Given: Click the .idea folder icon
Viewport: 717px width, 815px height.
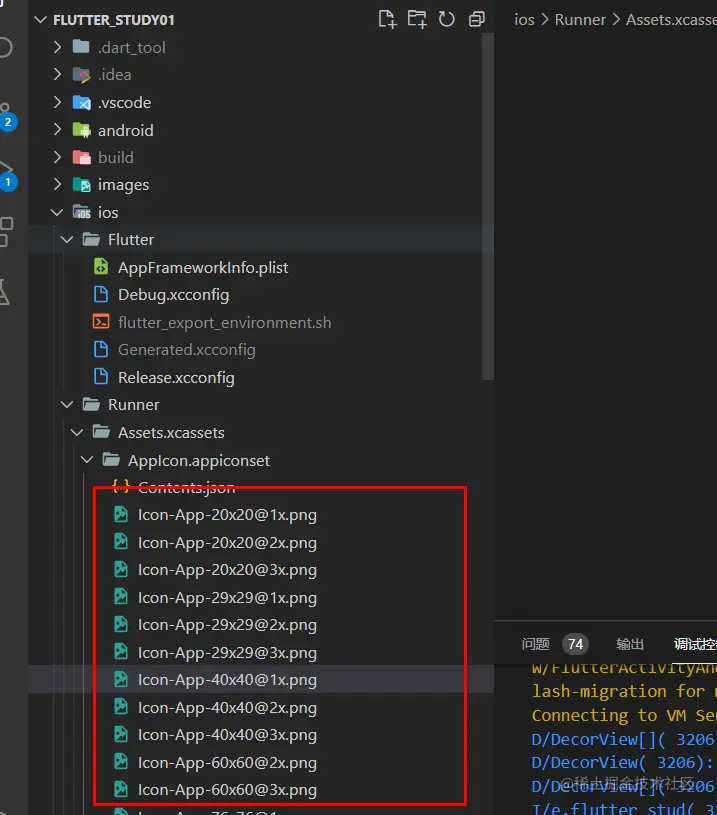Looking at the screenshot, I should point(81,75).
